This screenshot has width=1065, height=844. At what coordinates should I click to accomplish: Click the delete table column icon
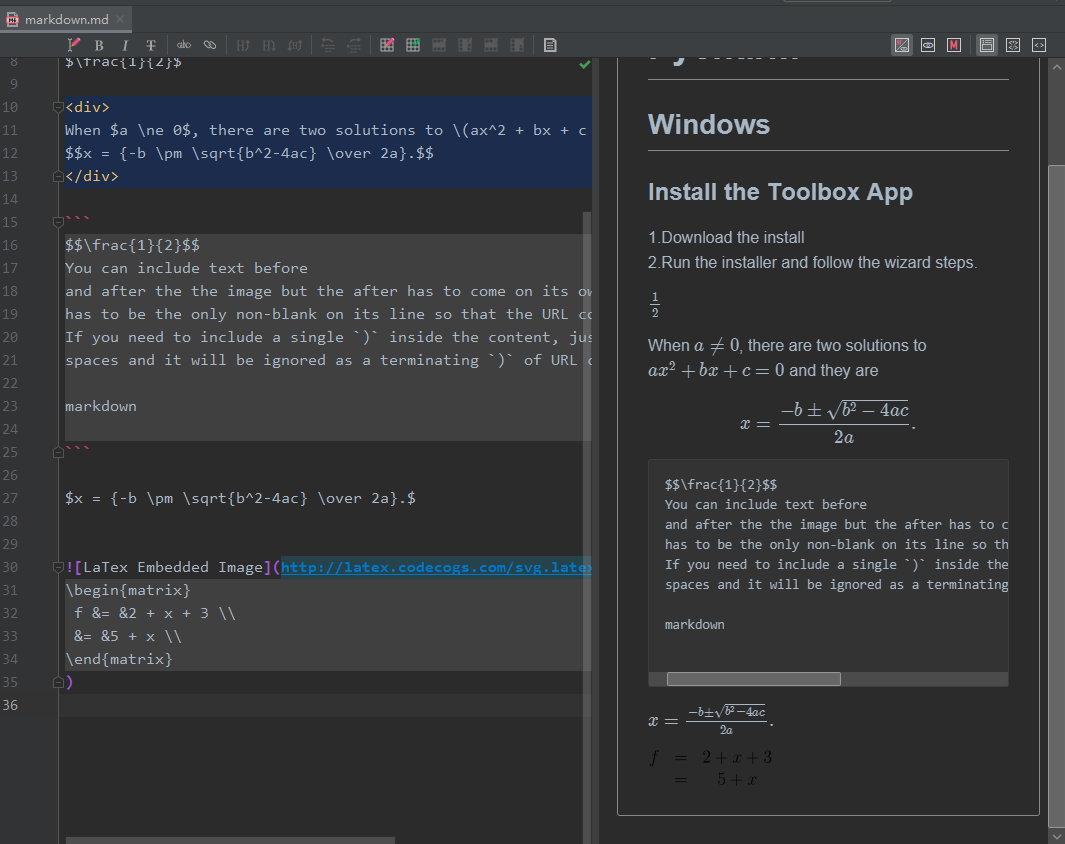(x=517, y=45)
